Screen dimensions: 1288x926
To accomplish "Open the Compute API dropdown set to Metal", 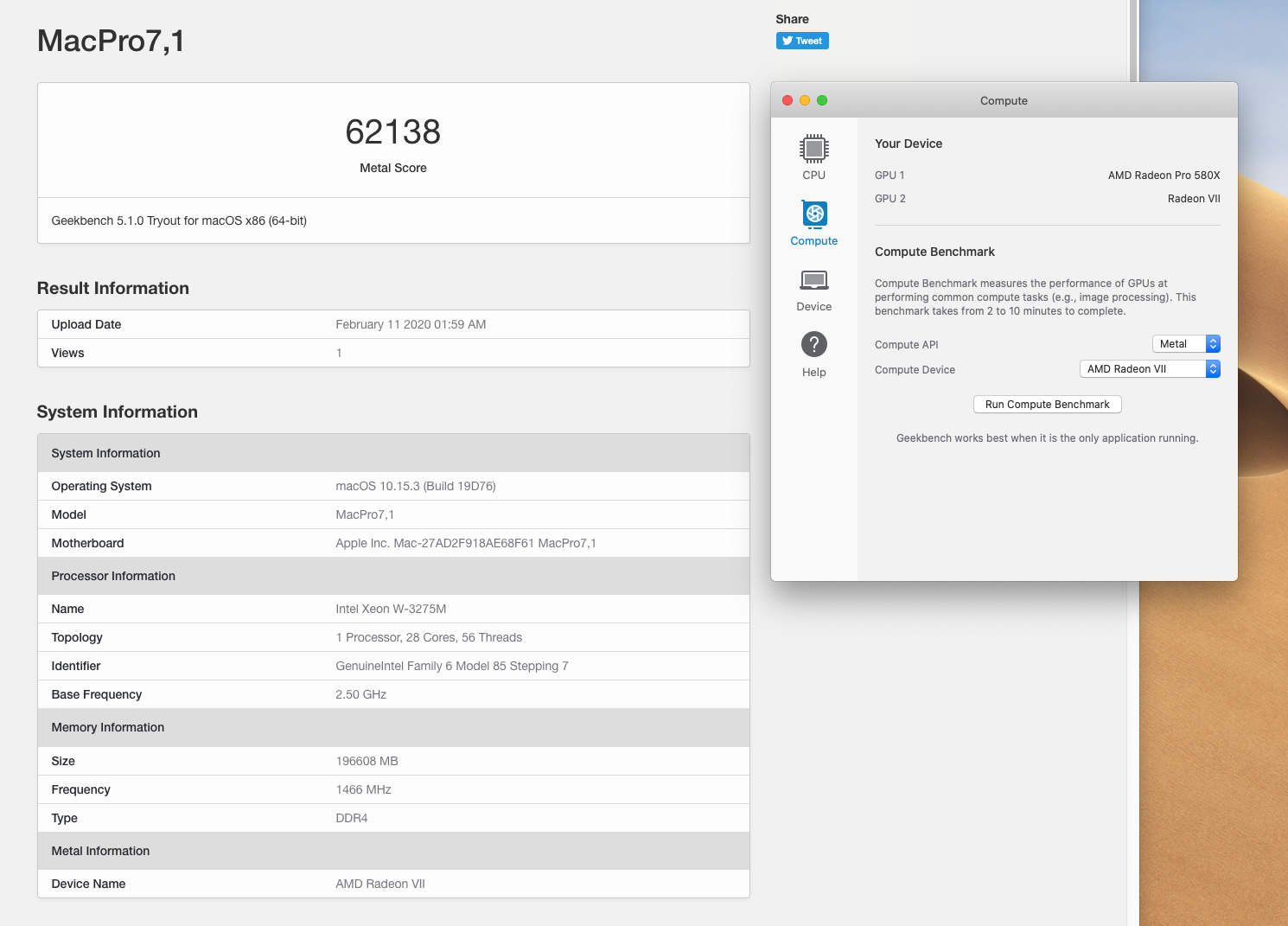I will click(1186, 344).
